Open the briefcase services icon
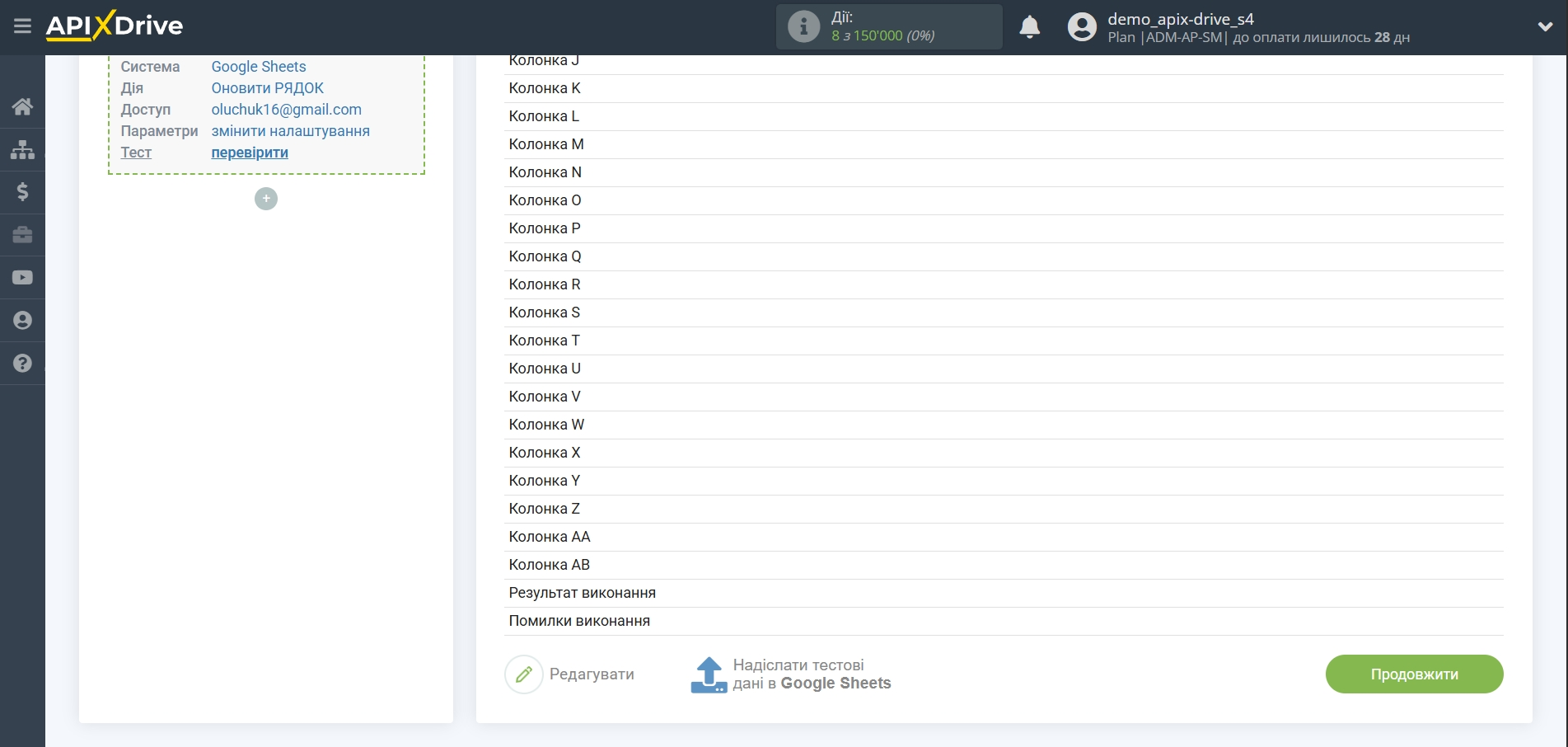 click(x=22, y=235)
